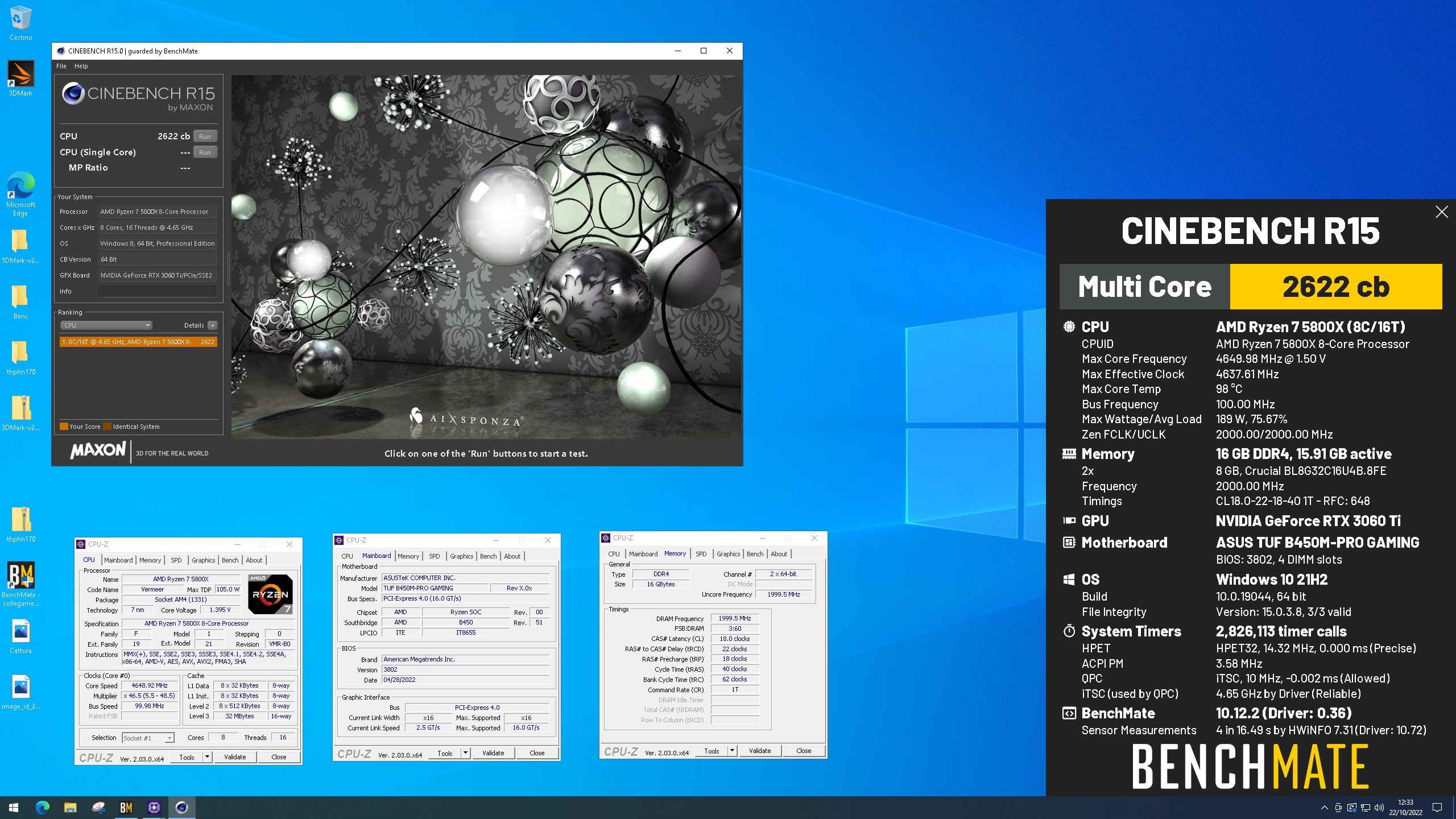Close the BenchMate result overlay
This screenshot has width=1456, height=819.
click(x=1441, y=212)
